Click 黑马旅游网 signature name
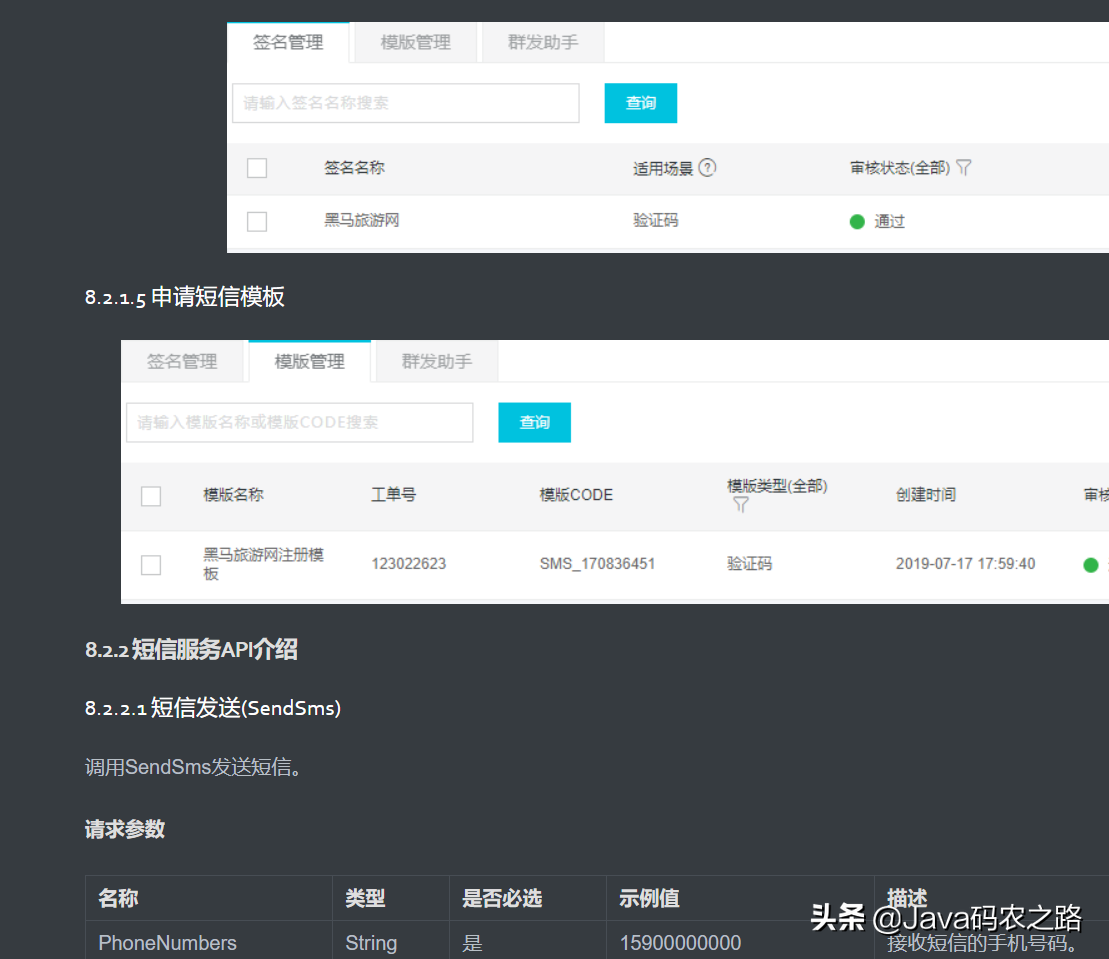 362,221
